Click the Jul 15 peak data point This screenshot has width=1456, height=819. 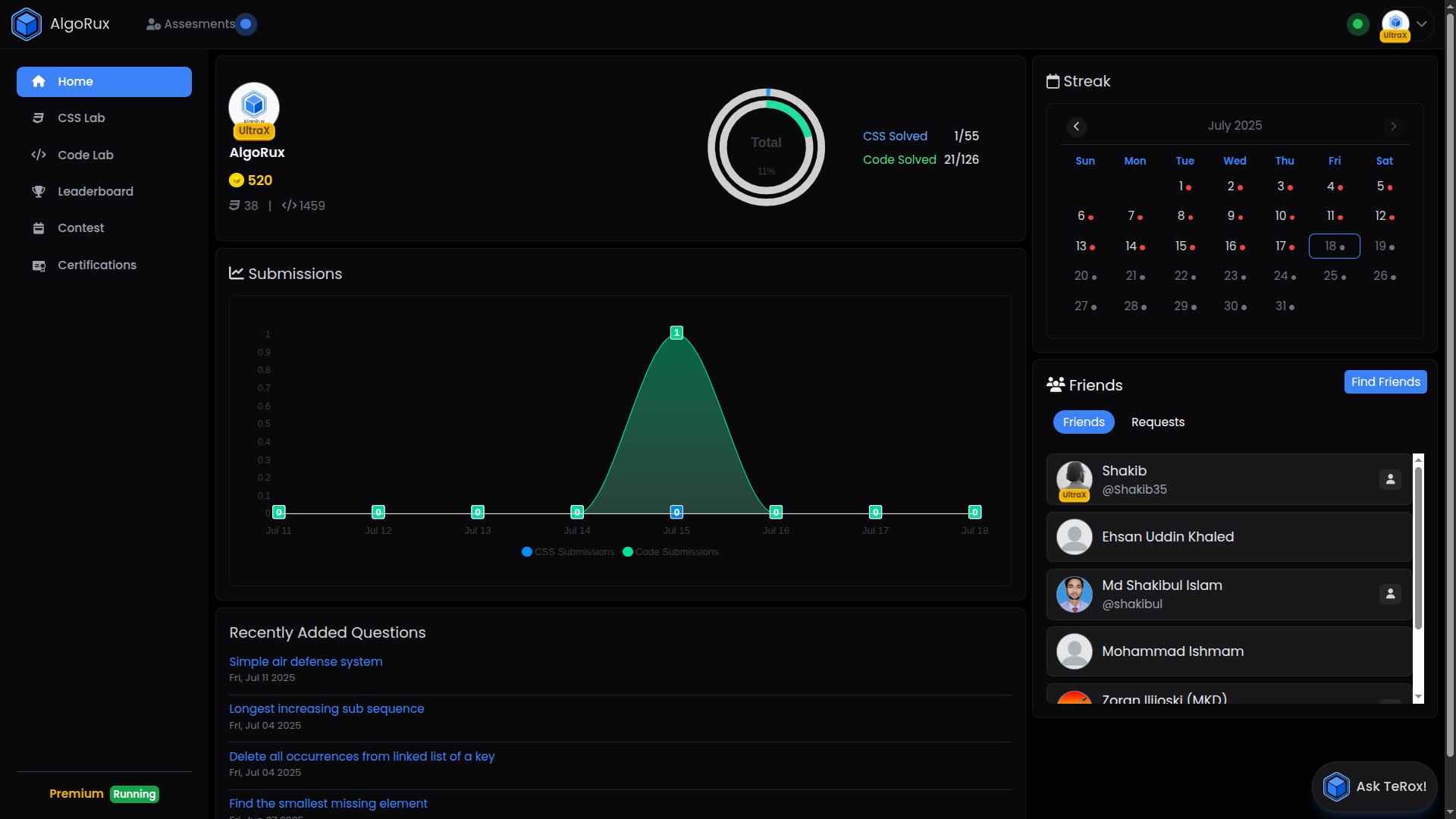point(676,333)
